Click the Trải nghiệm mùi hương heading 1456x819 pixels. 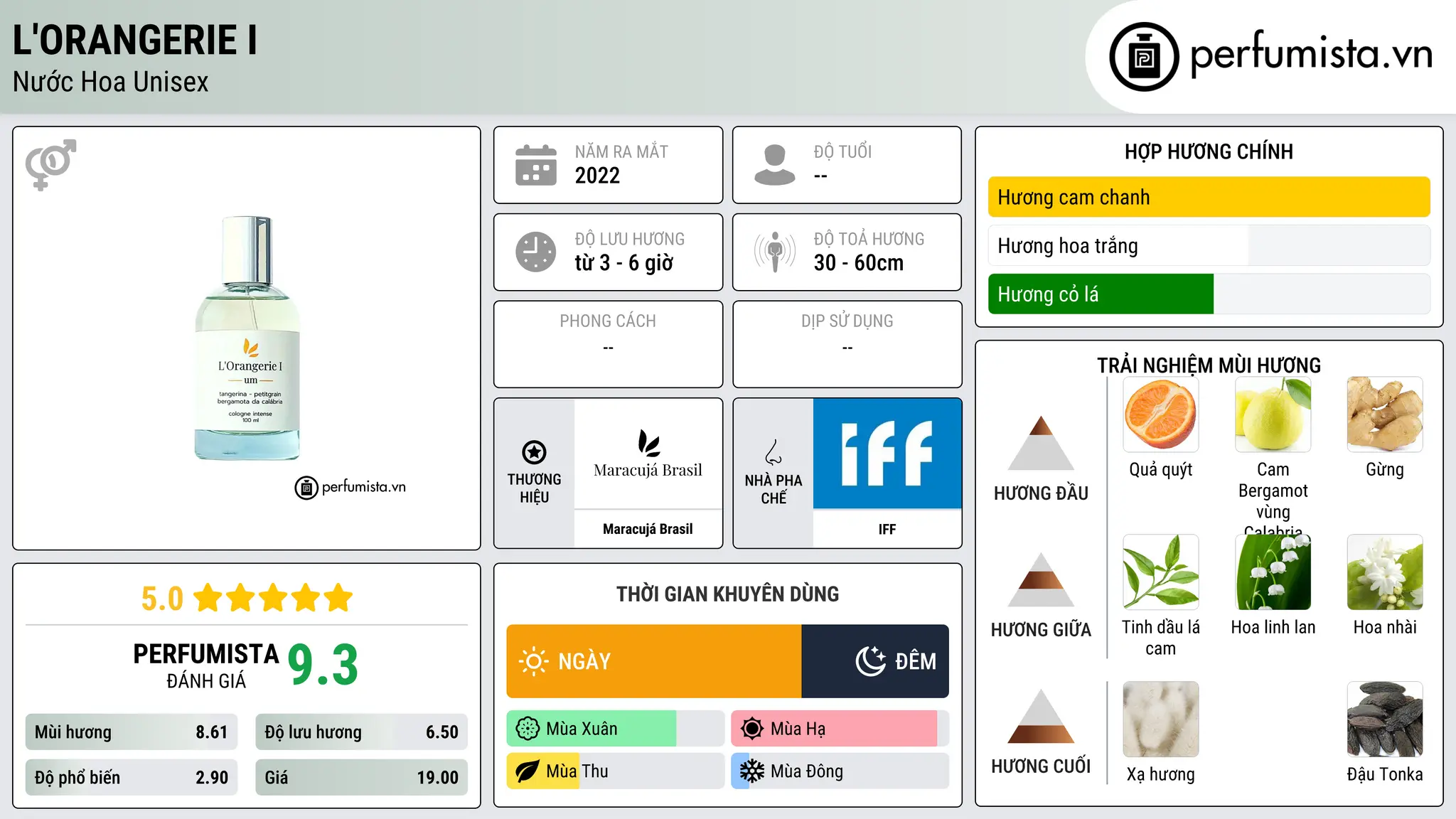point(1209,365)
